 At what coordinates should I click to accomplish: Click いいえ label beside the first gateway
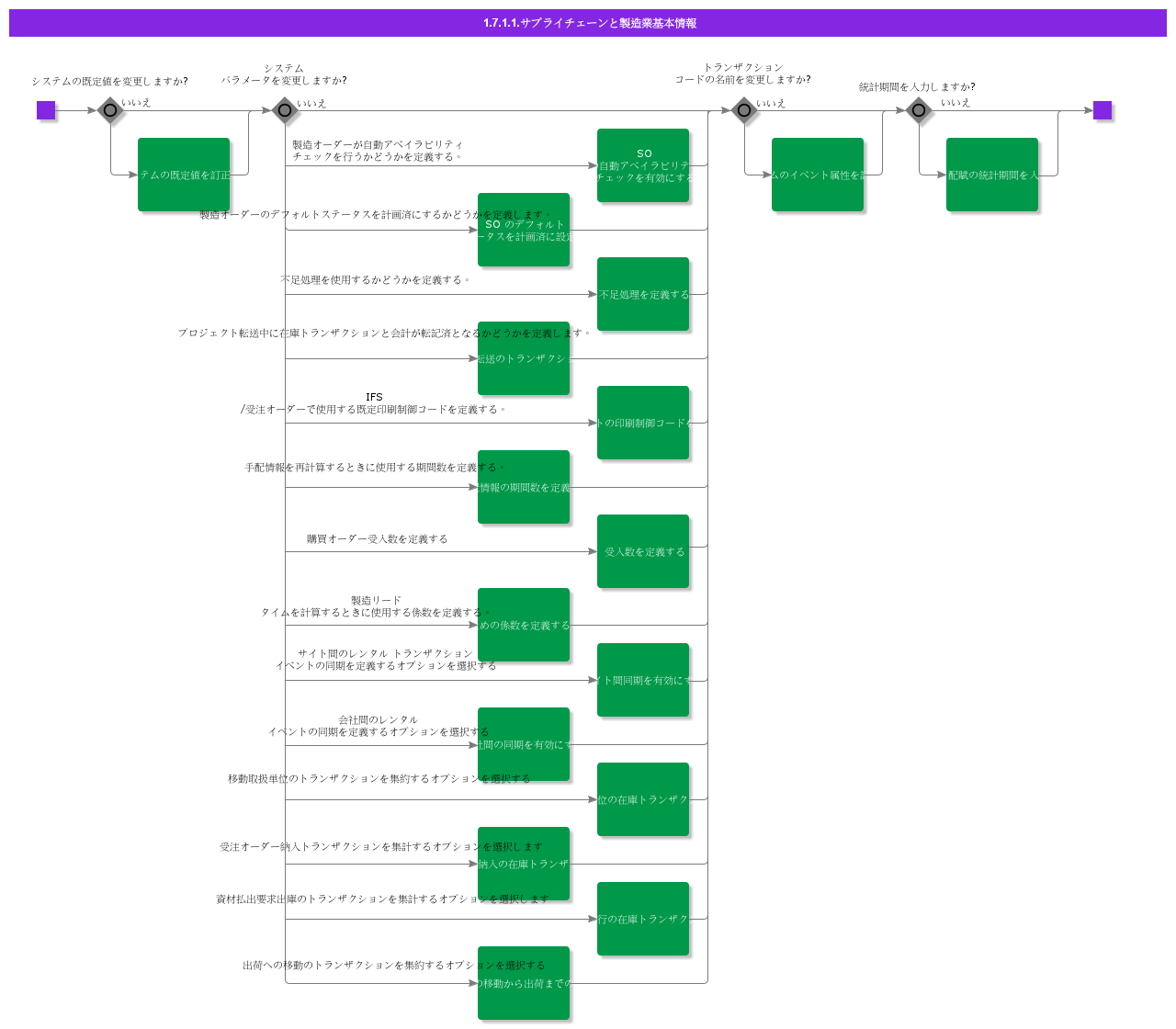click(136, 103)
